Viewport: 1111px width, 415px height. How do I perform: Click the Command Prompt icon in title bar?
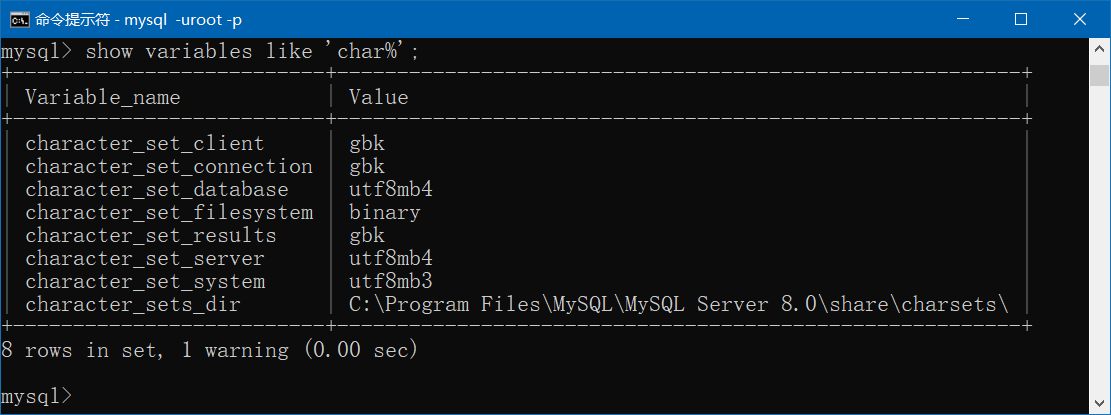pyautogui.click(x=18, y=19)
